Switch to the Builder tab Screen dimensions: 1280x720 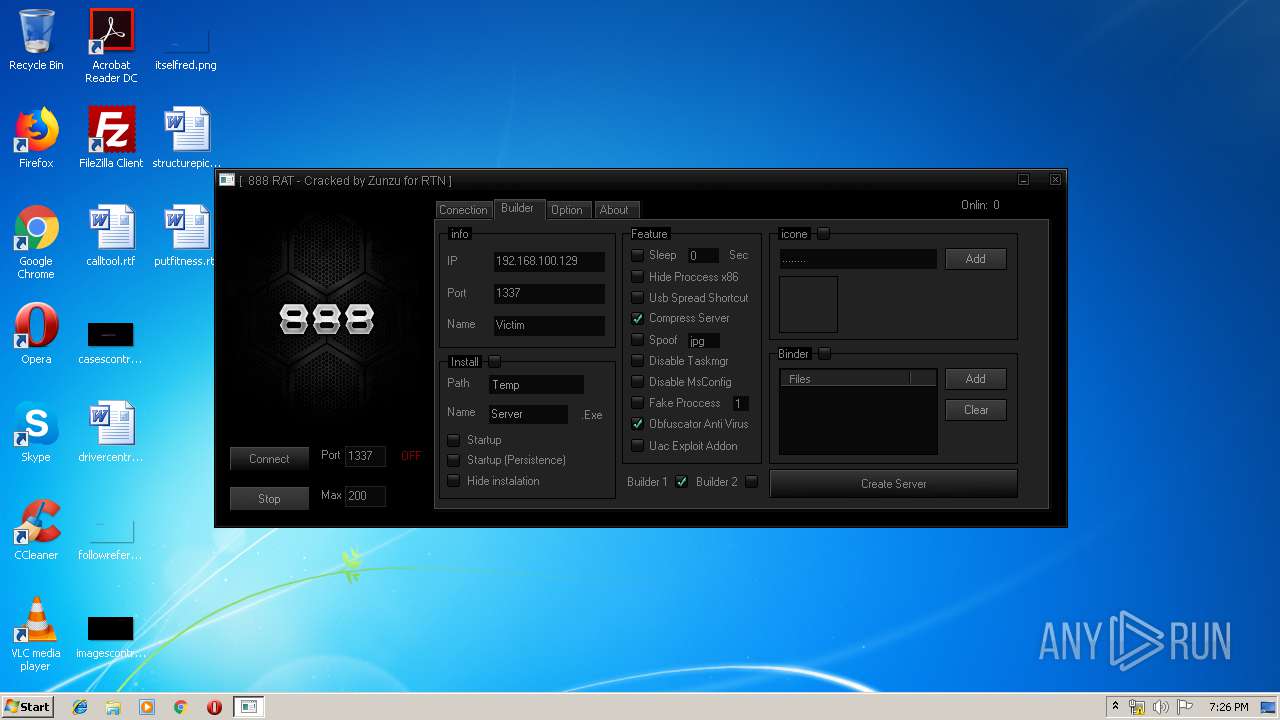517,208
